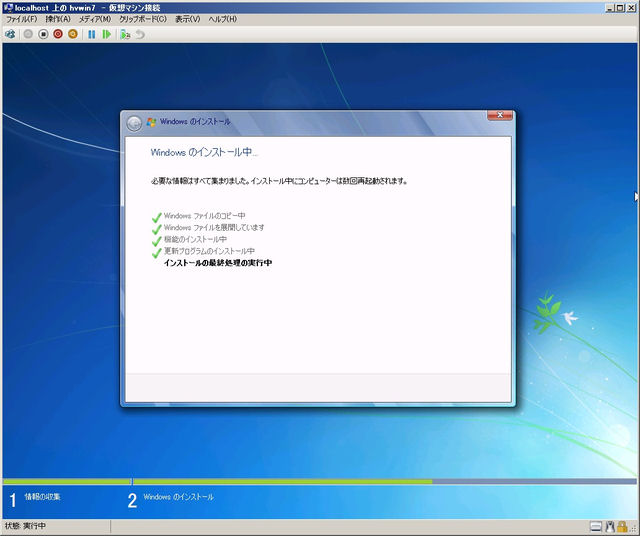Click '更新プログラムのインストール中' step
640x536 pixels.
(209, 251)
